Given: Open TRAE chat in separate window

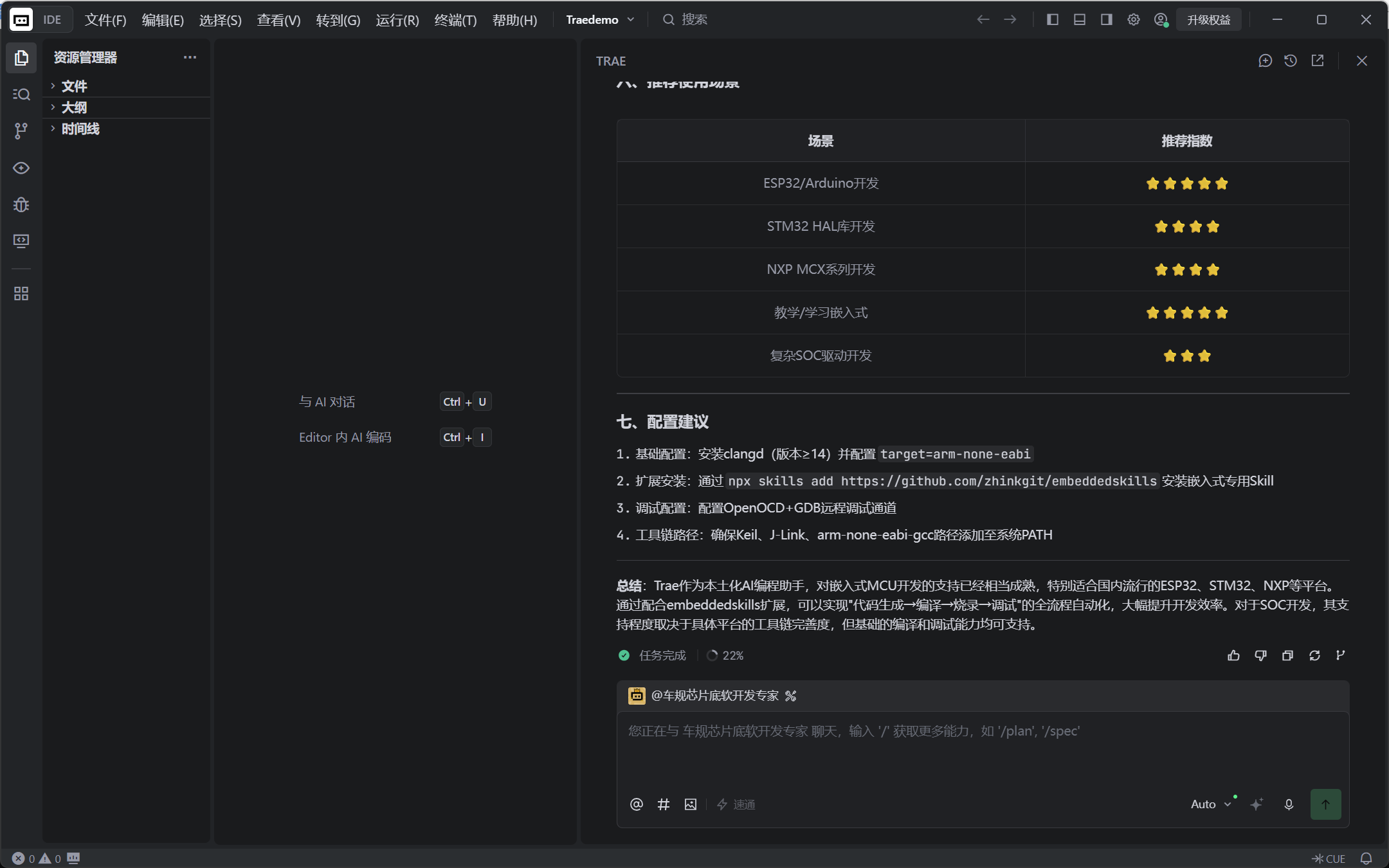Looking at the screenshot, I should click(1318, 60).
